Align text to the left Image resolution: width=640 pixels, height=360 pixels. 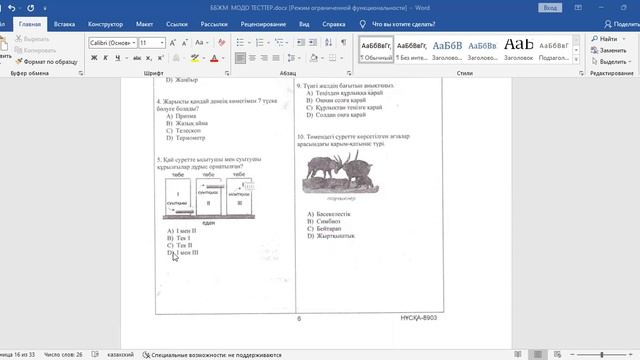coord(240,58)
